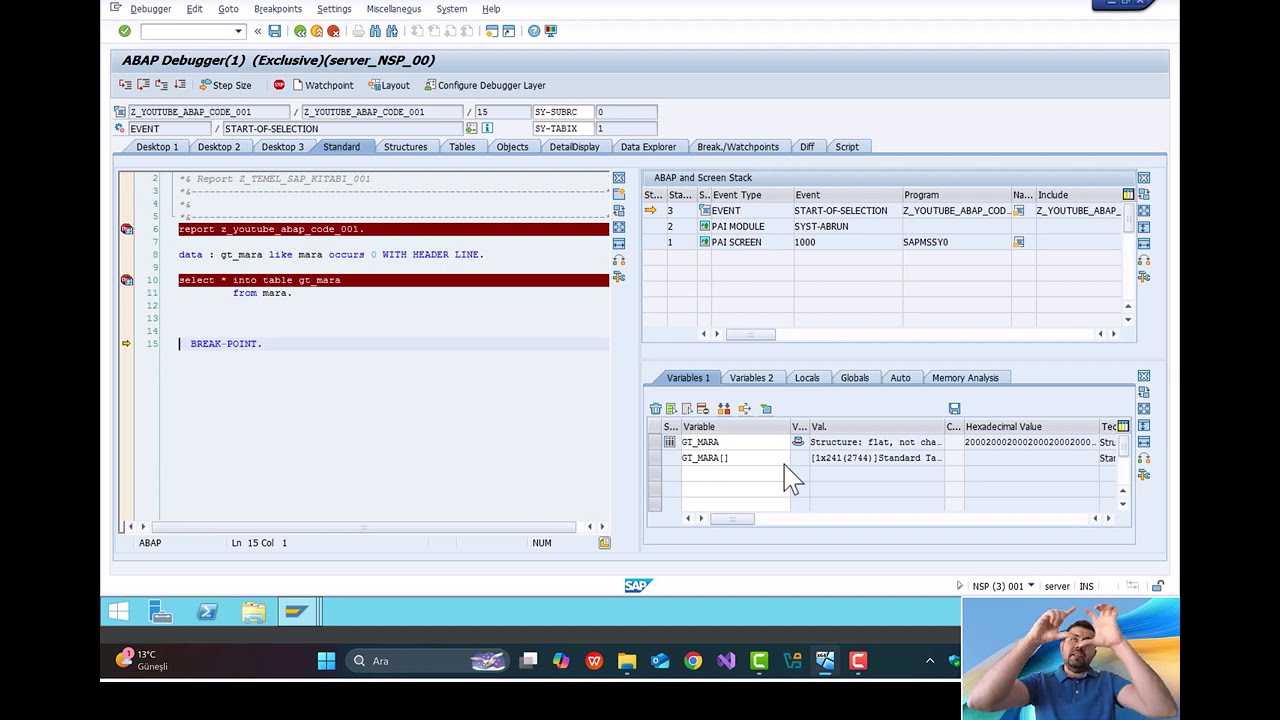Click the Windows Start button on taskbar
The image size is (1280, 720).
point(326,661)
